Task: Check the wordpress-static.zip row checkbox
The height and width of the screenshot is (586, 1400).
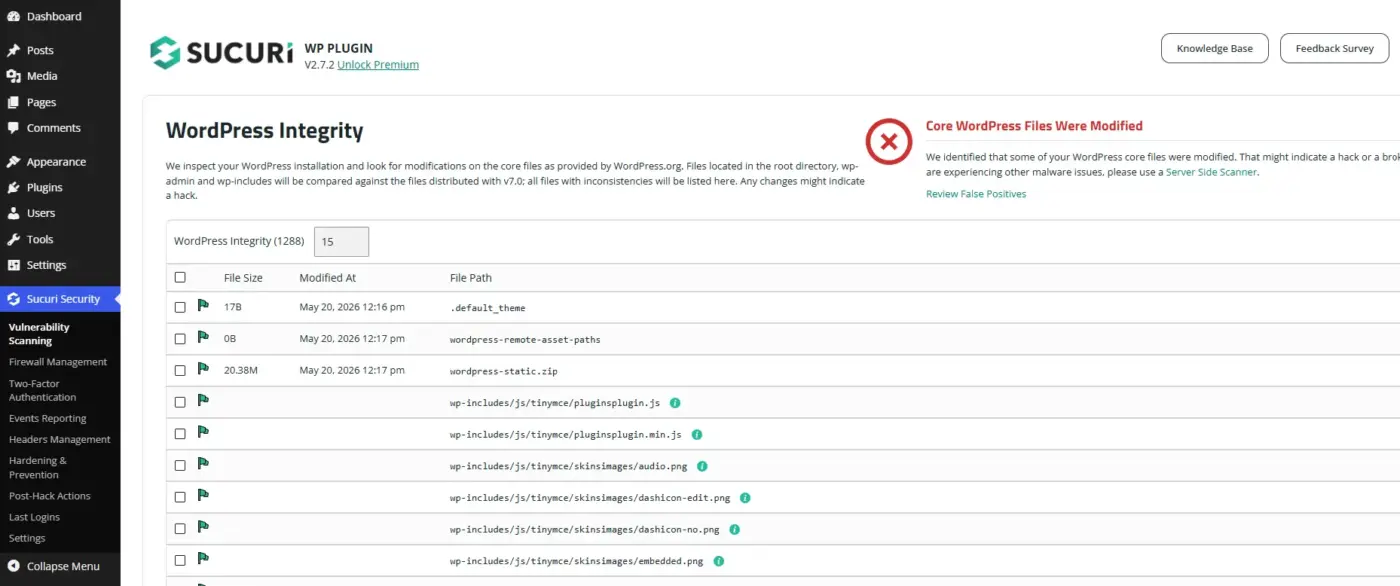Action: coord(180,370)
